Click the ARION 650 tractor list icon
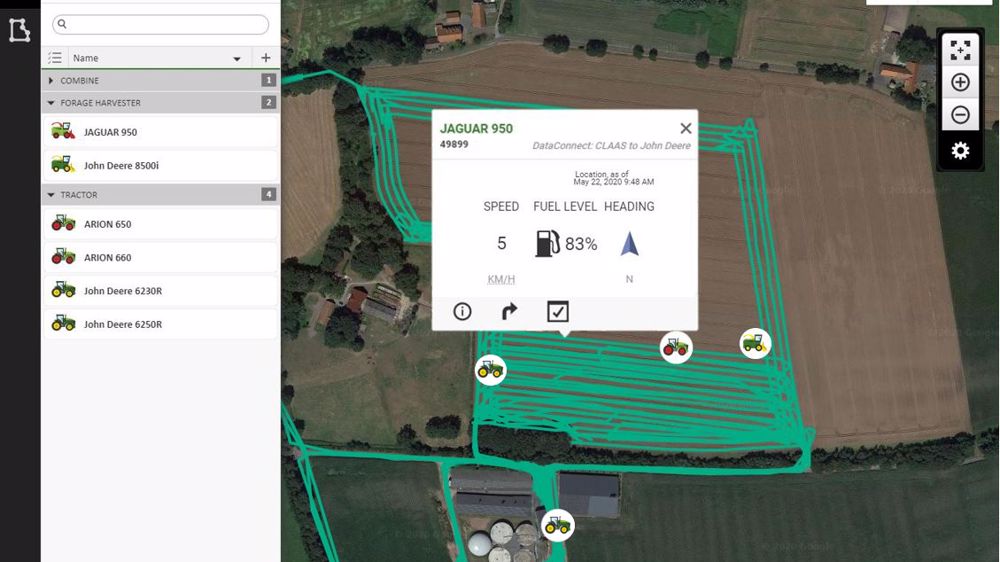 point(62,223)
